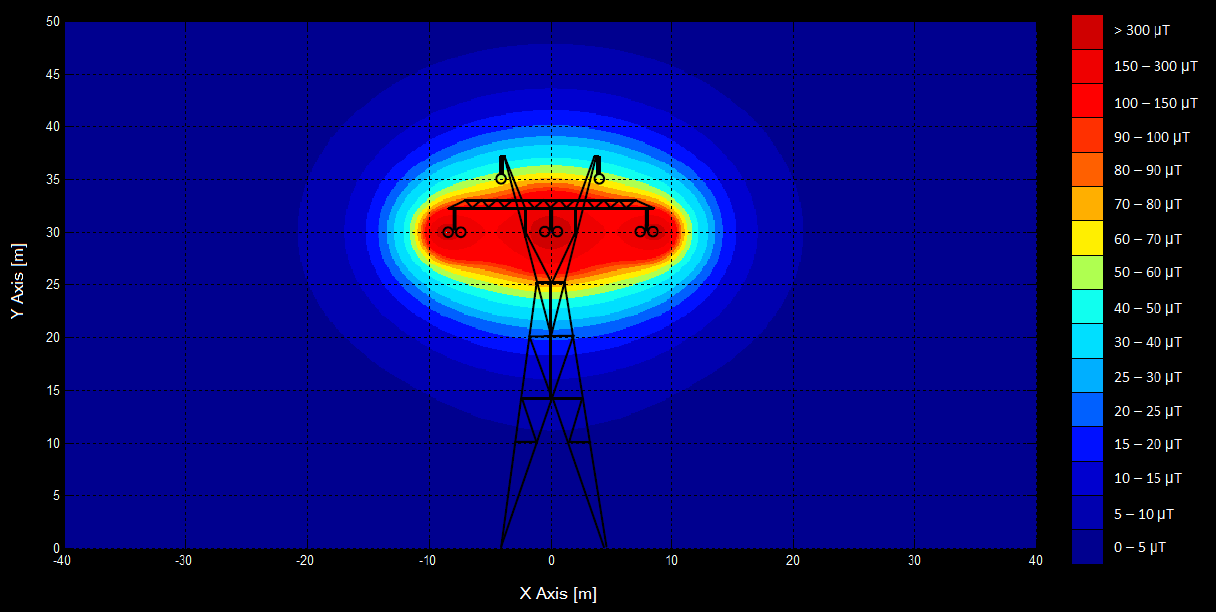Viewport: 1216px width, 612px height.
Task: Click the 100 – 150 µT legend entry
Action: click(1088, 102)
